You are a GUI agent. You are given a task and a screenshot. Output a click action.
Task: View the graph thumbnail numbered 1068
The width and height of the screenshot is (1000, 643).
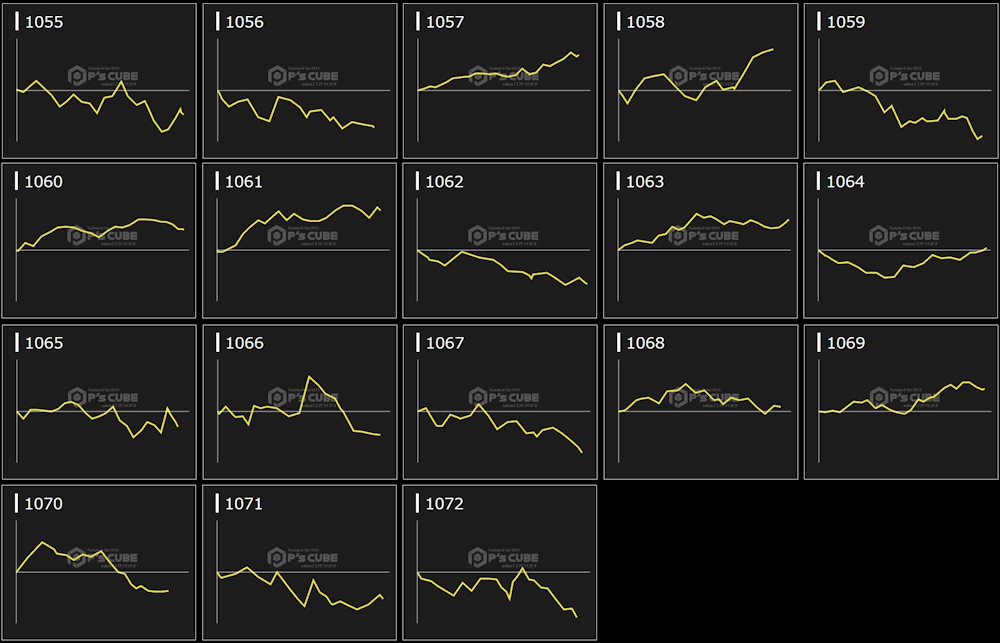[700, 402]
